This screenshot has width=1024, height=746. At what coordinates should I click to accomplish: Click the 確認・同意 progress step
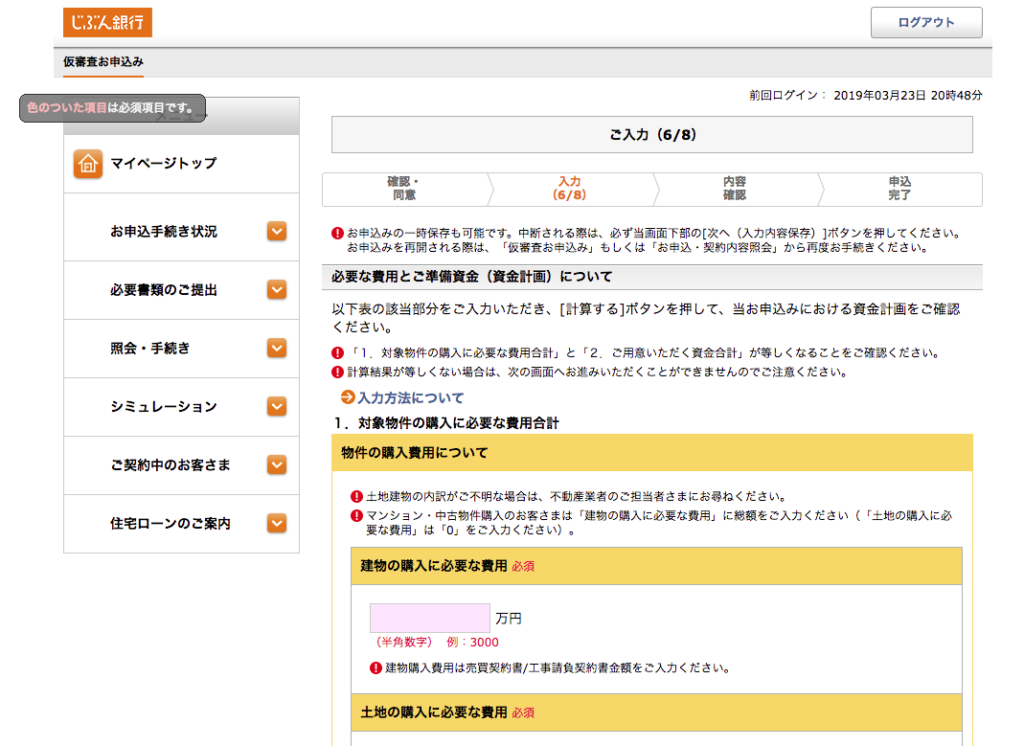click(x=405, y=189)
